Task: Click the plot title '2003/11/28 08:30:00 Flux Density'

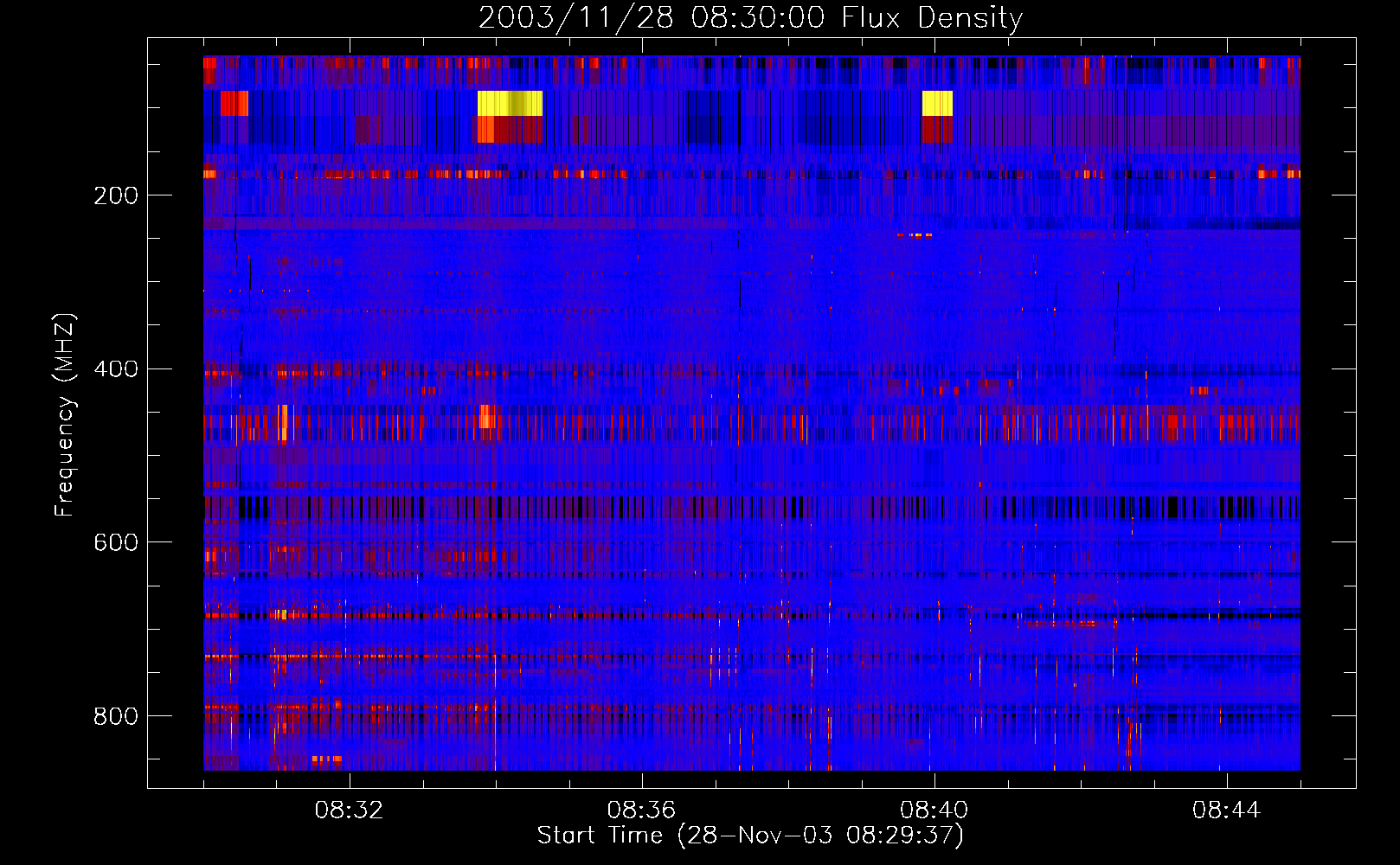Action: (750, 17)
